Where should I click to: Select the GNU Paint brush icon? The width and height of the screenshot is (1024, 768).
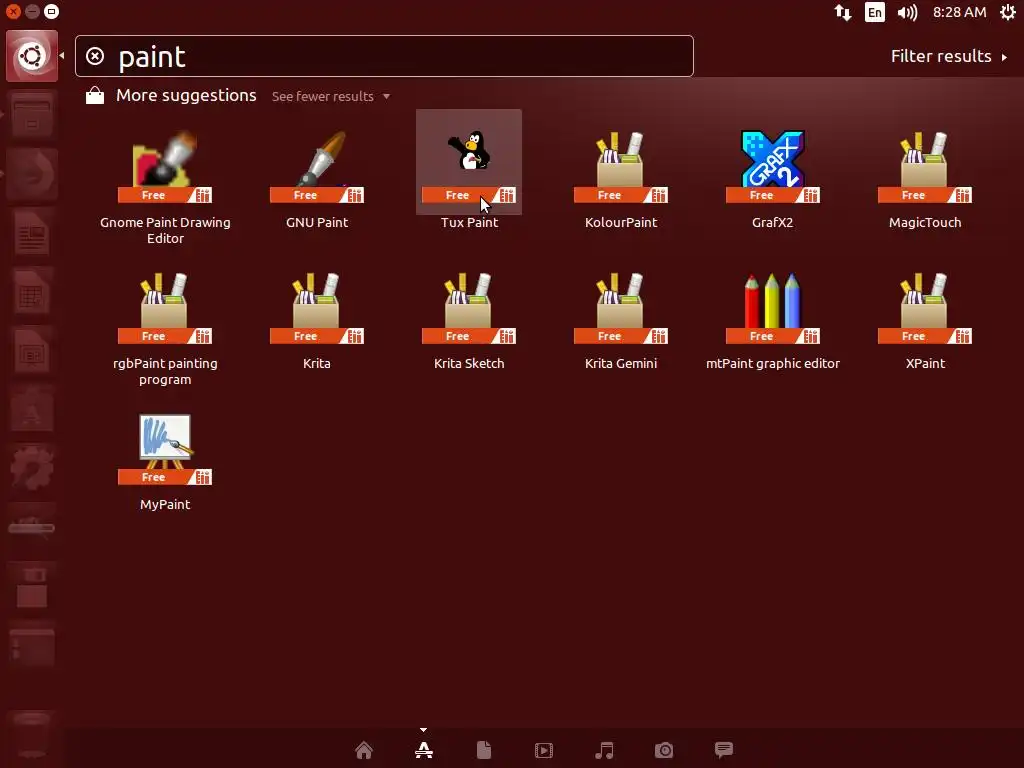(317, 165)
